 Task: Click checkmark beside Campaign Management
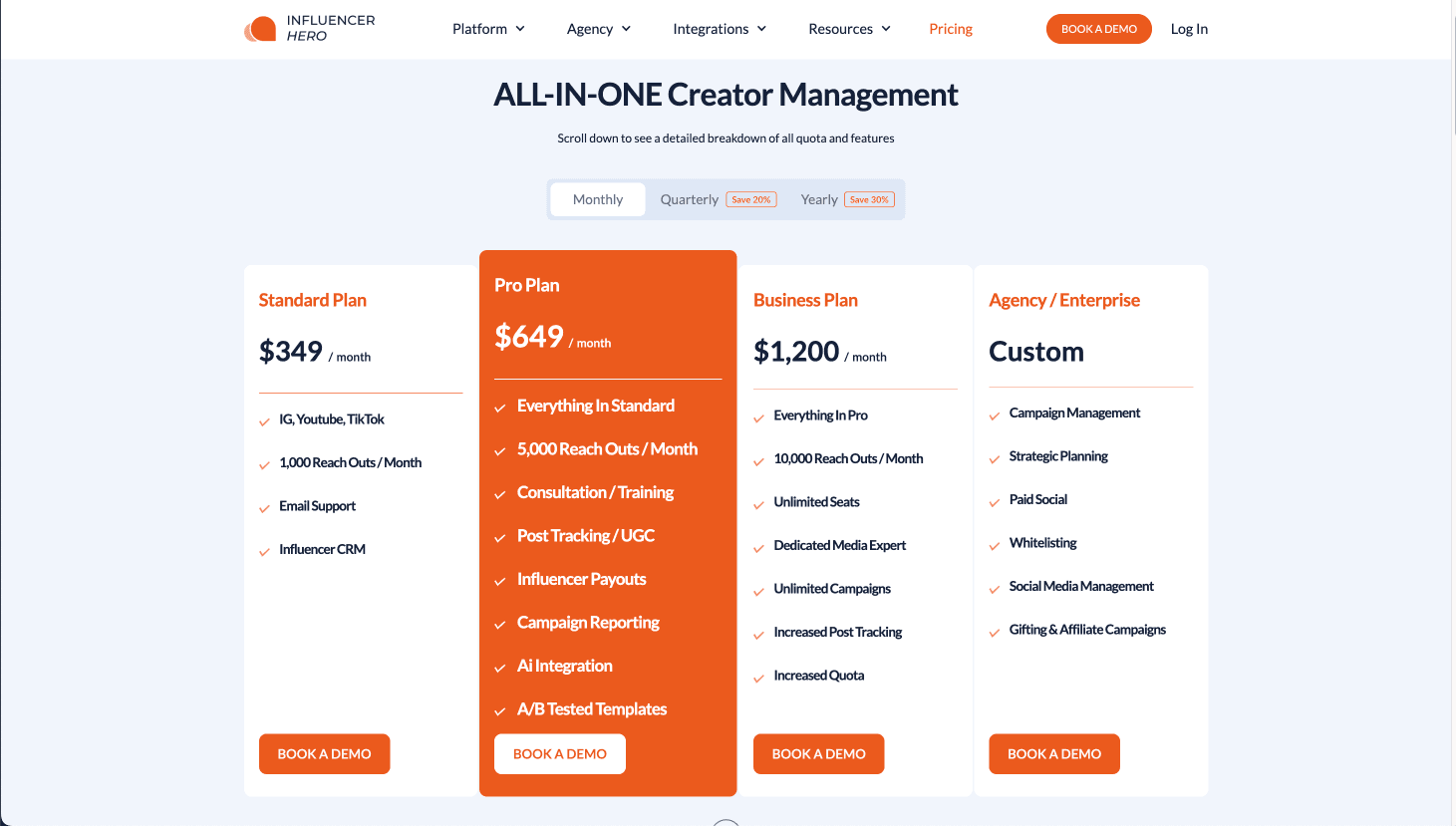(x=994, y=415)
